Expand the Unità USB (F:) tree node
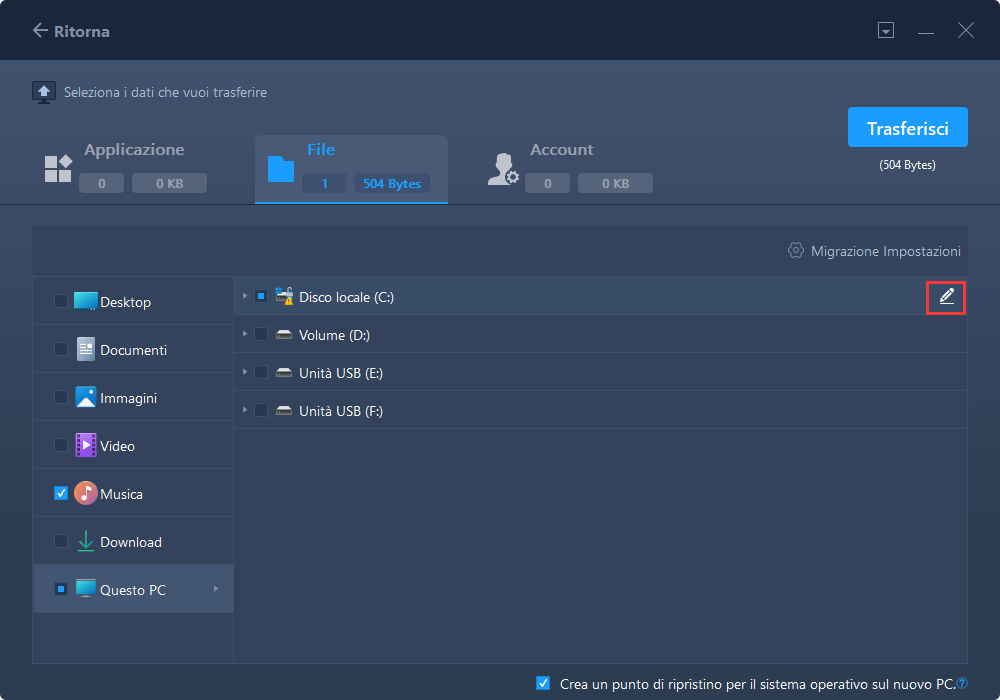The height and width of the screenshot is (700, 1000). (x=245, y=410)
